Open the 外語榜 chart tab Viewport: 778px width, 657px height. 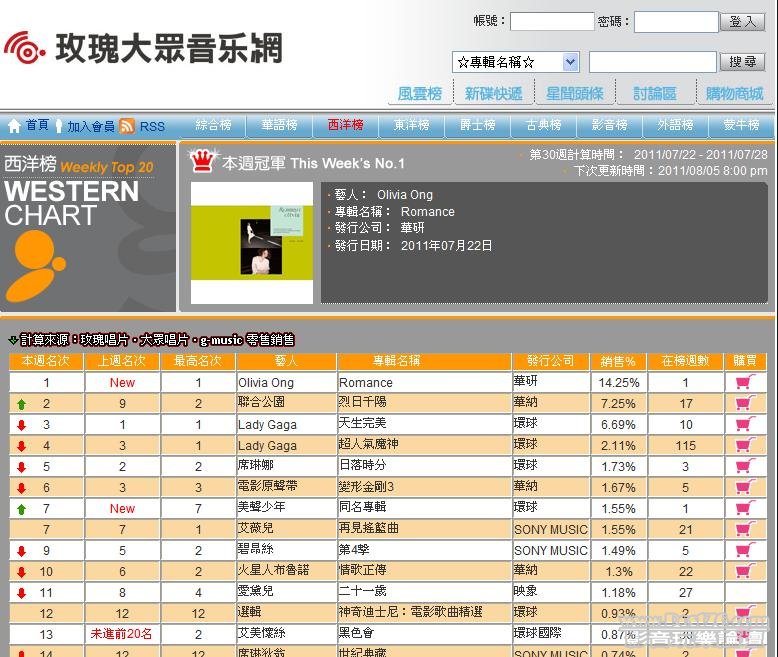click(675, 125)
